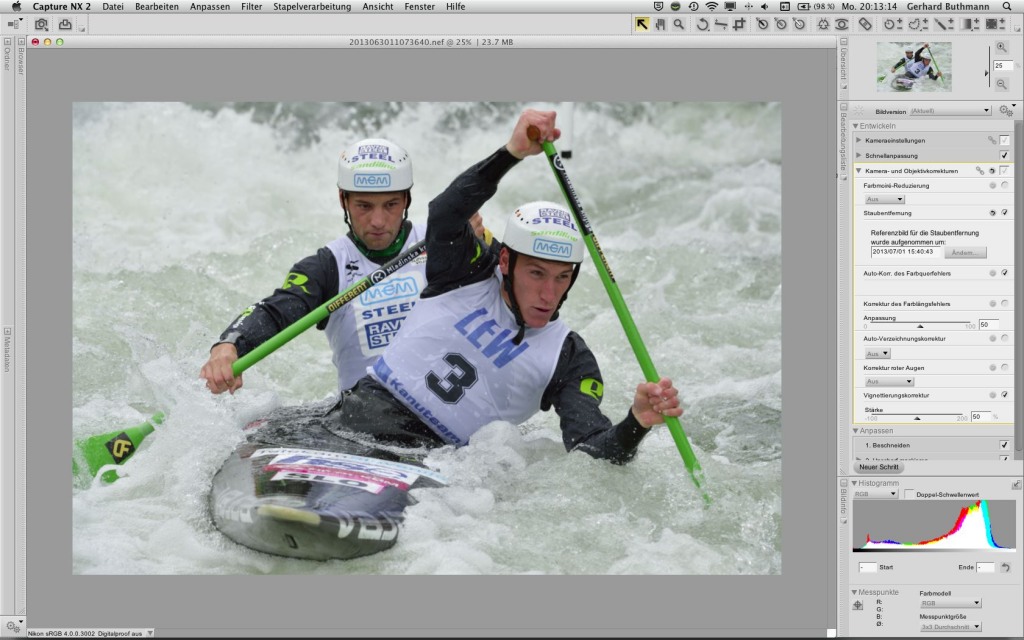The width and height of the screenshot is (1024, 640).
Task: Expand the Kameraeinstellungen section
Action: pos(859,140)
